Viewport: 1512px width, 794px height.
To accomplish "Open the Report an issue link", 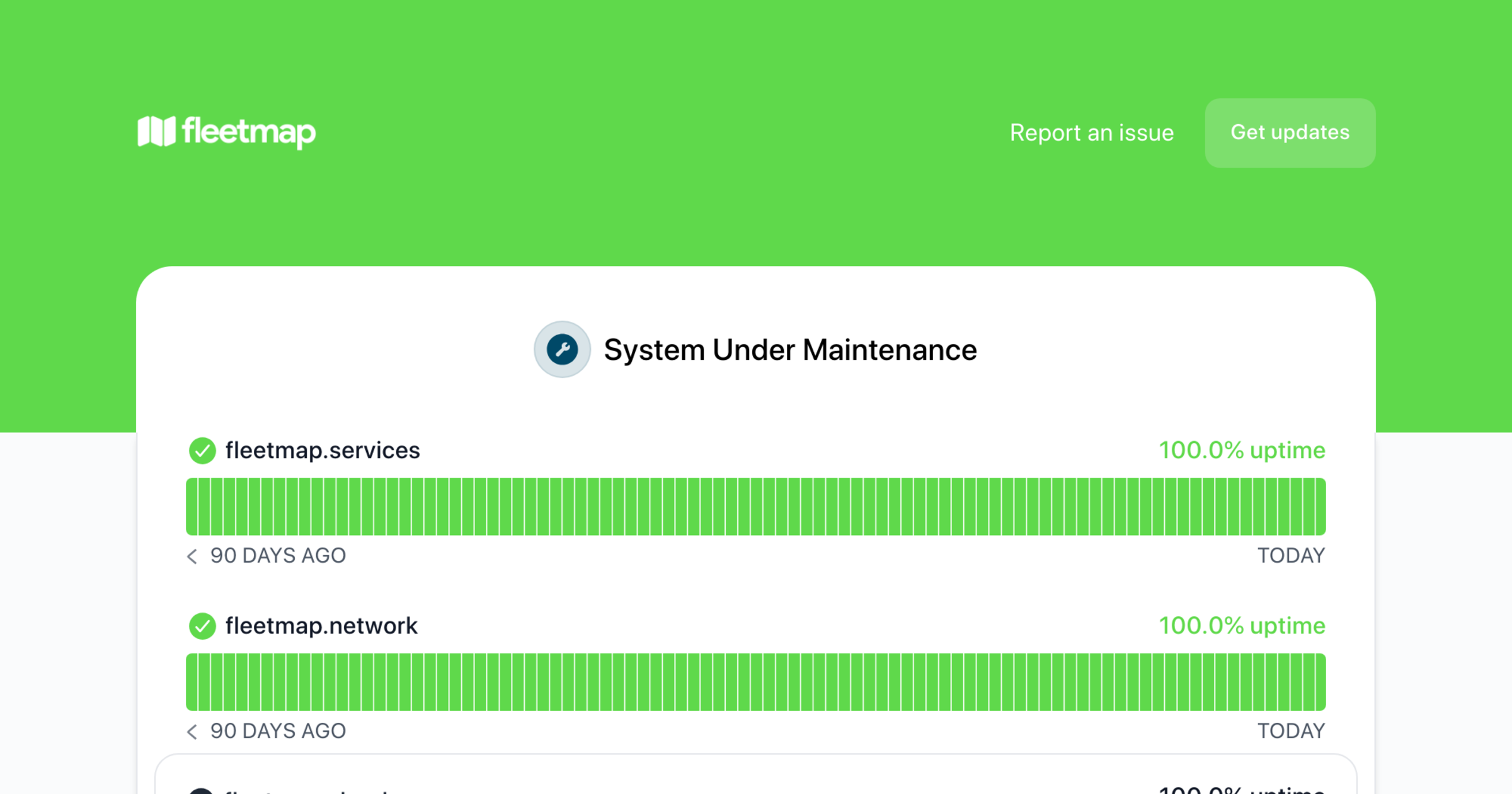I will point(1091,133).
